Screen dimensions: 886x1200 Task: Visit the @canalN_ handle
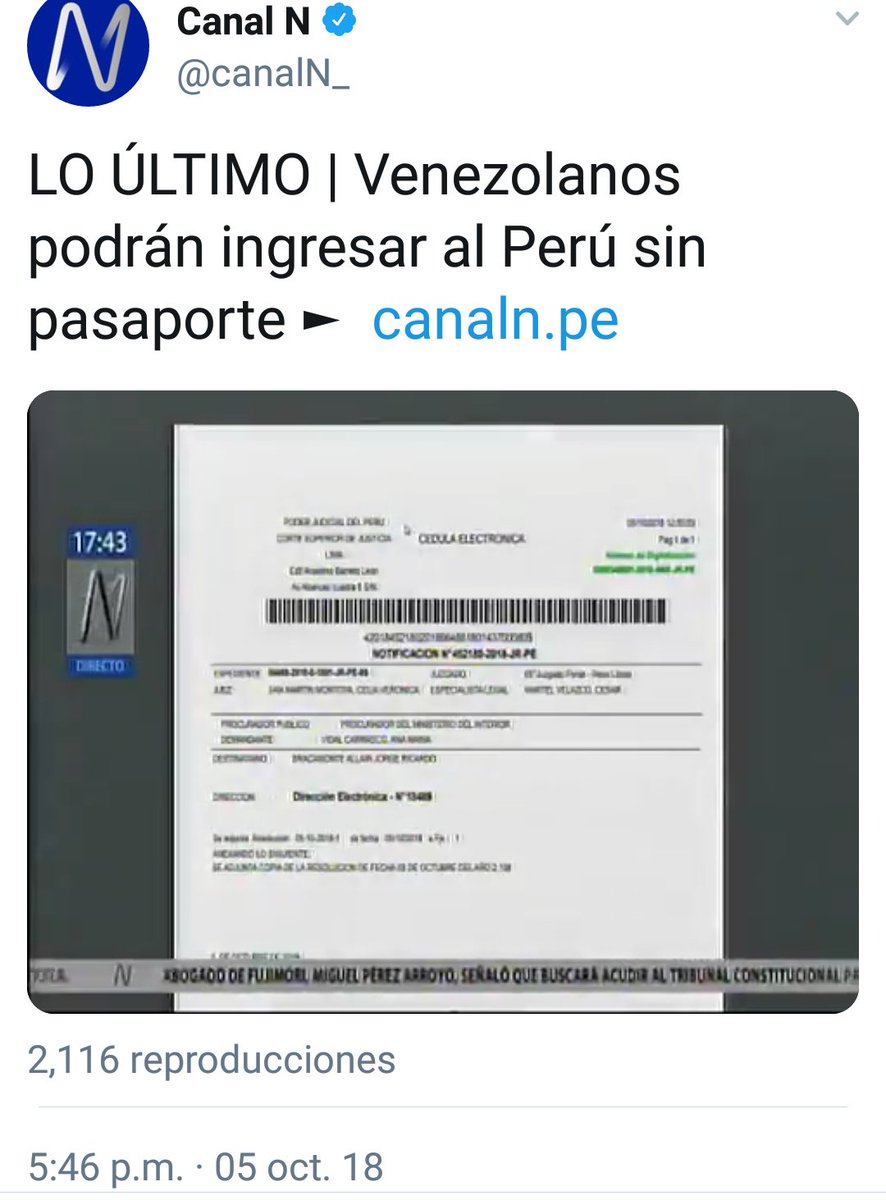coord(263,77)
